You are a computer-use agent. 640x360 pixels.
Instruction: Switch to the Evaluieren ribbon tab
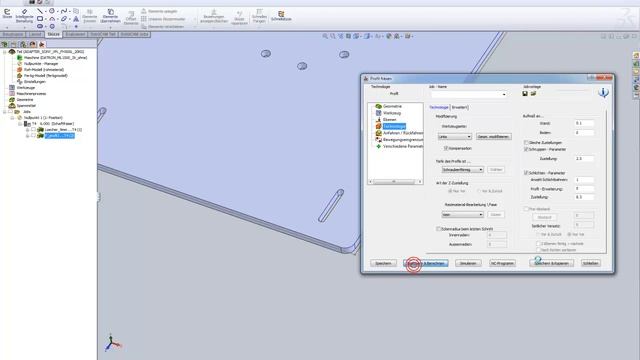tap(76, 35)
